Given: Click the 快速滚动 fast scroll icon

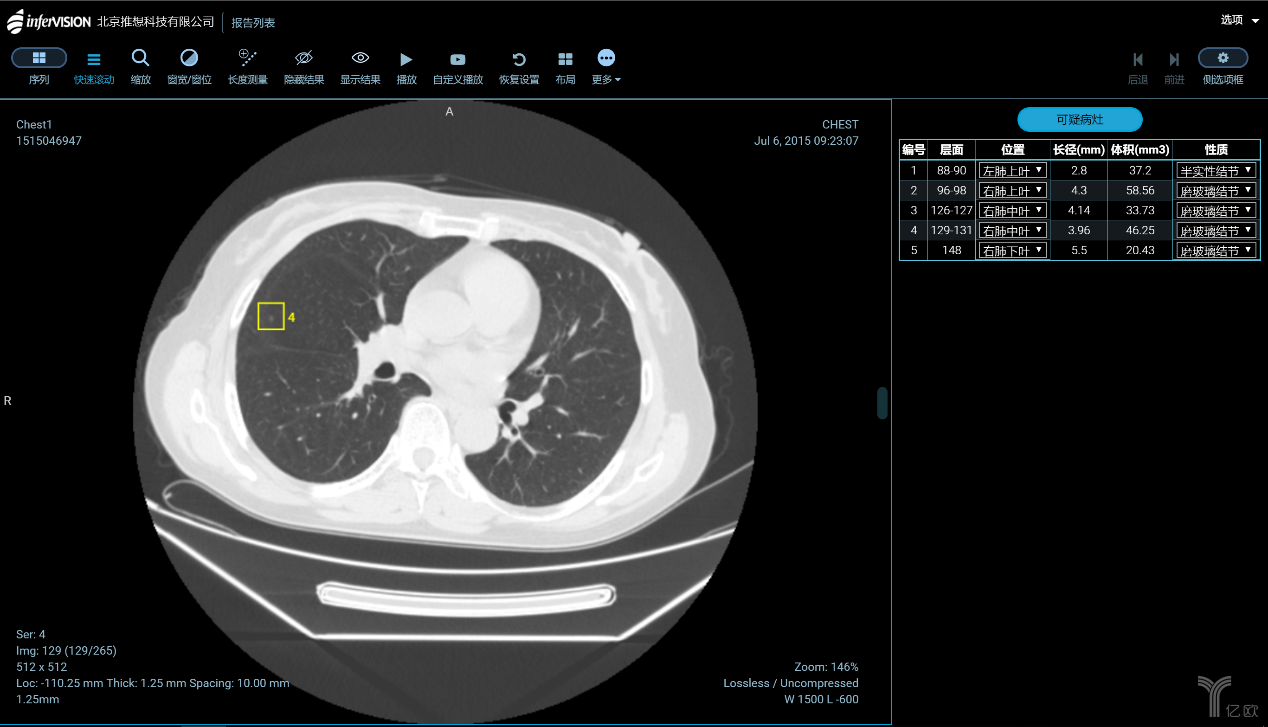Looking at the screenshot, I should pos(94,59).
